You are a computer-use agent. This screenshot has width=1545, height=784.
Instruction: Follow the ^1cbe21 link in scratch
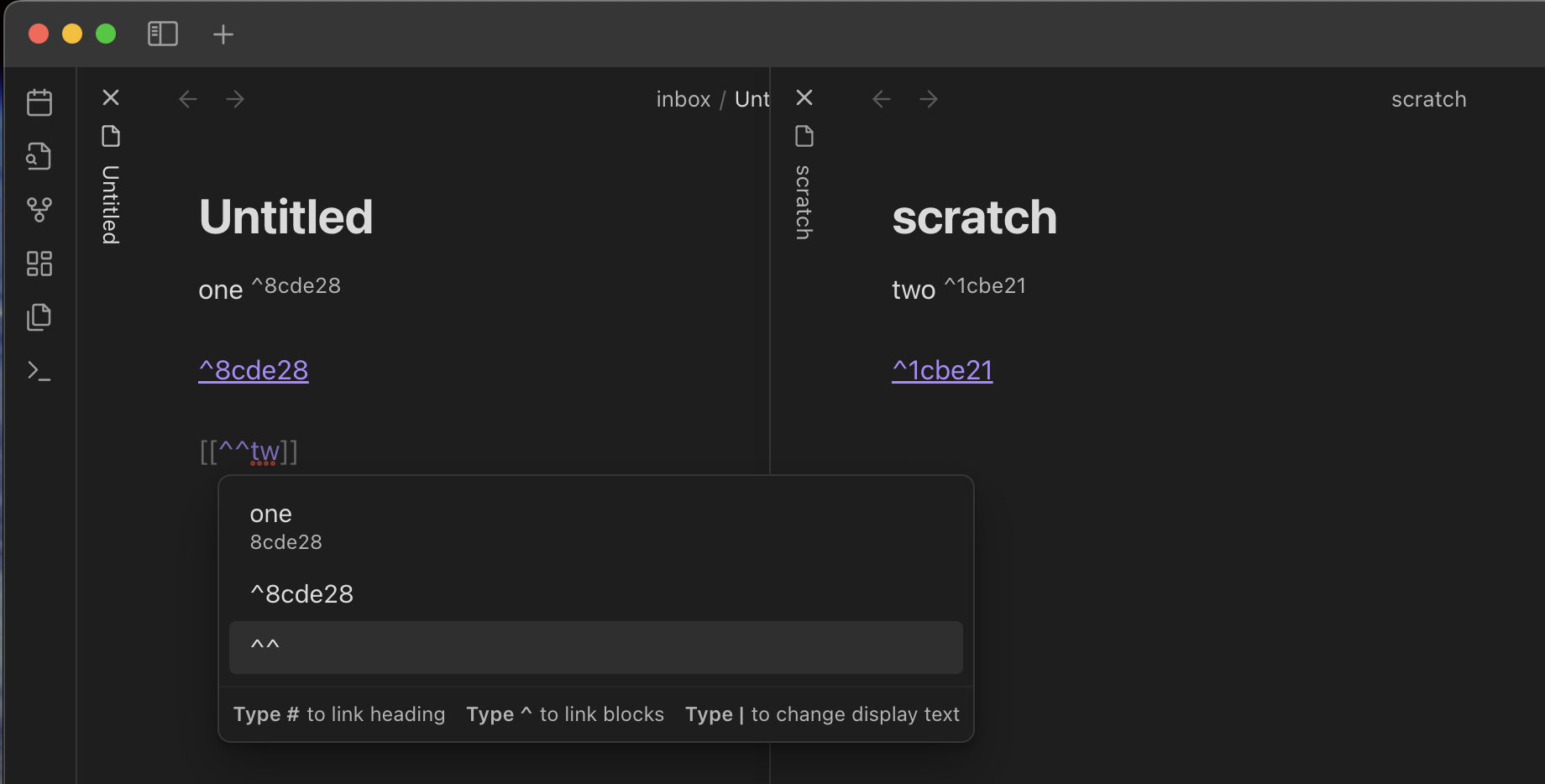click(x=942, y=370)
